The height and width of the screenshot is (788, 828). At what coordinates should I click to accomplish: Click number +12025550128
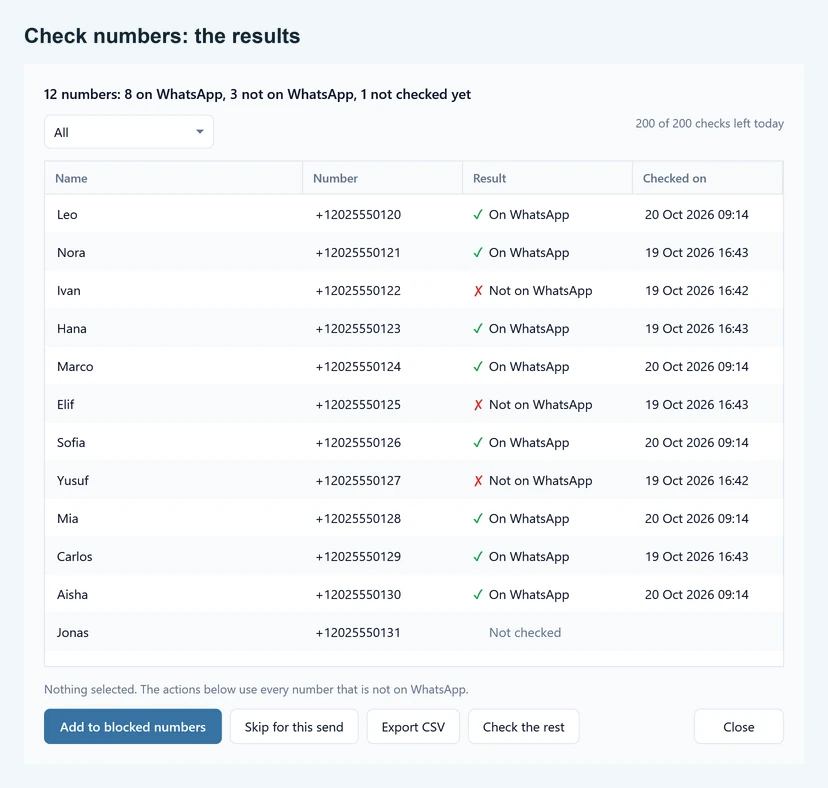(x=358, y=519)
